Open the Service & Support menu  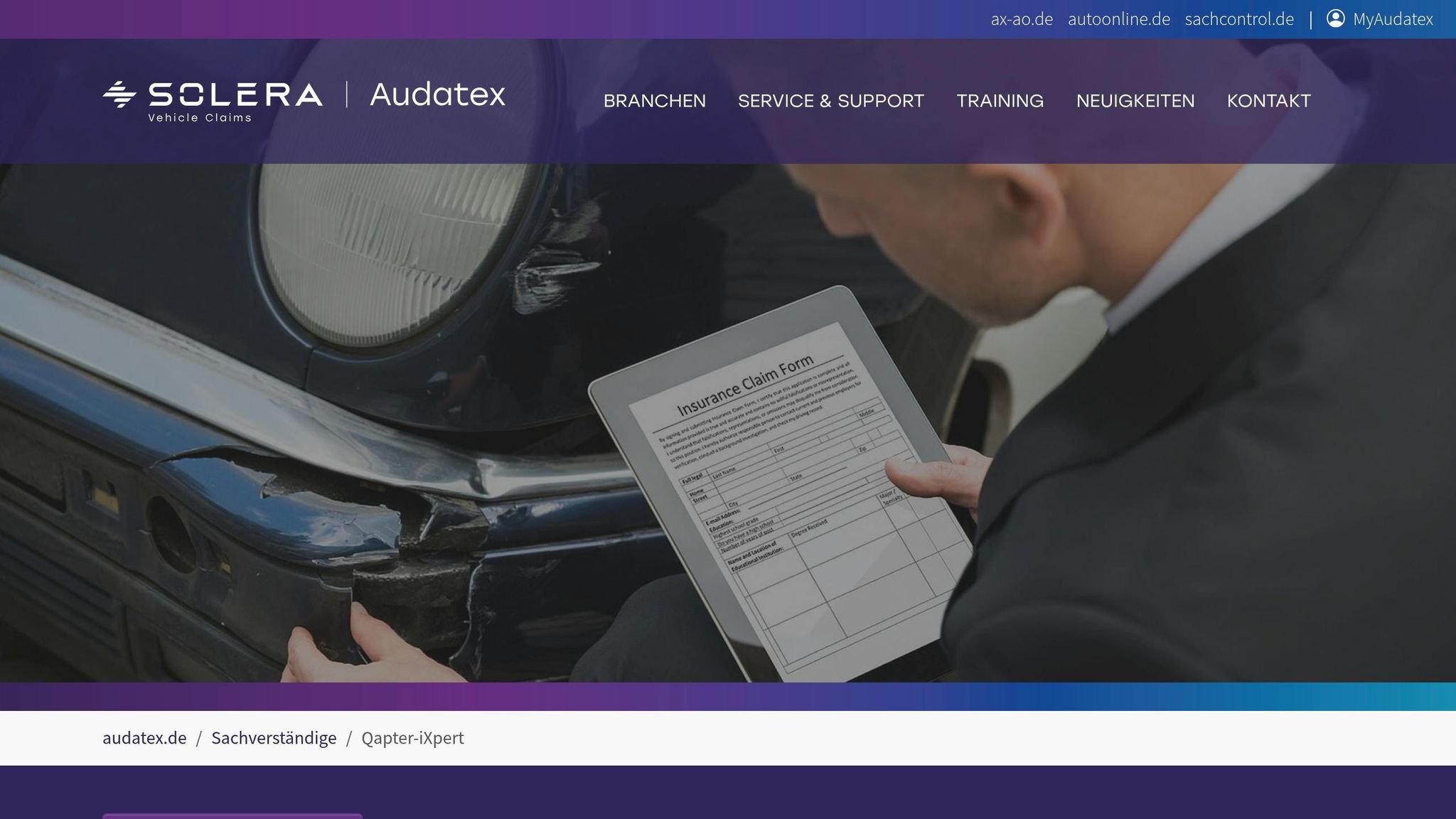pos(831,101)
